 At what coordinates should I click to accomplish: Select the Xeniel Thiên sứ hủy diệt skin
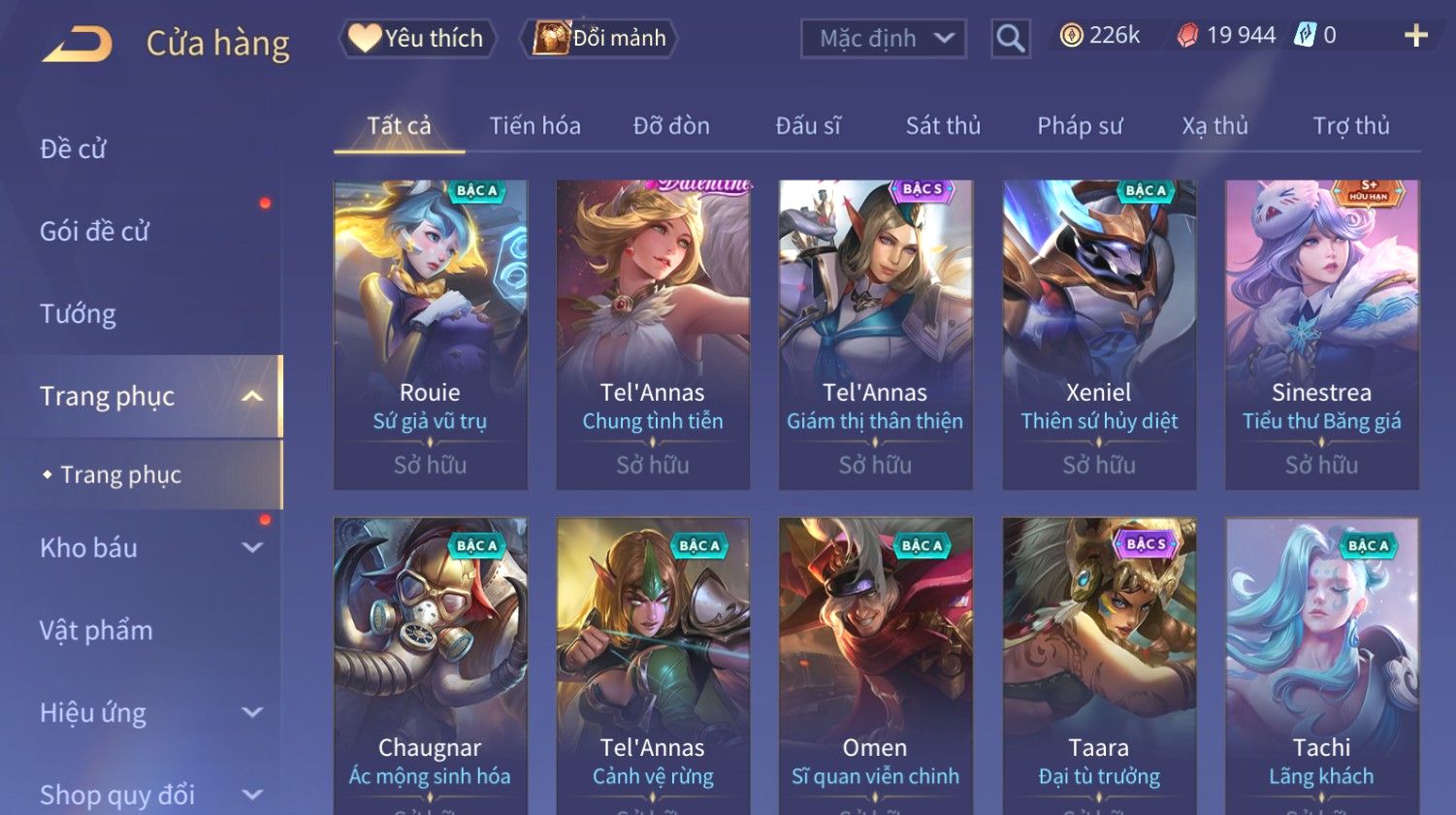click(1099, 335)
